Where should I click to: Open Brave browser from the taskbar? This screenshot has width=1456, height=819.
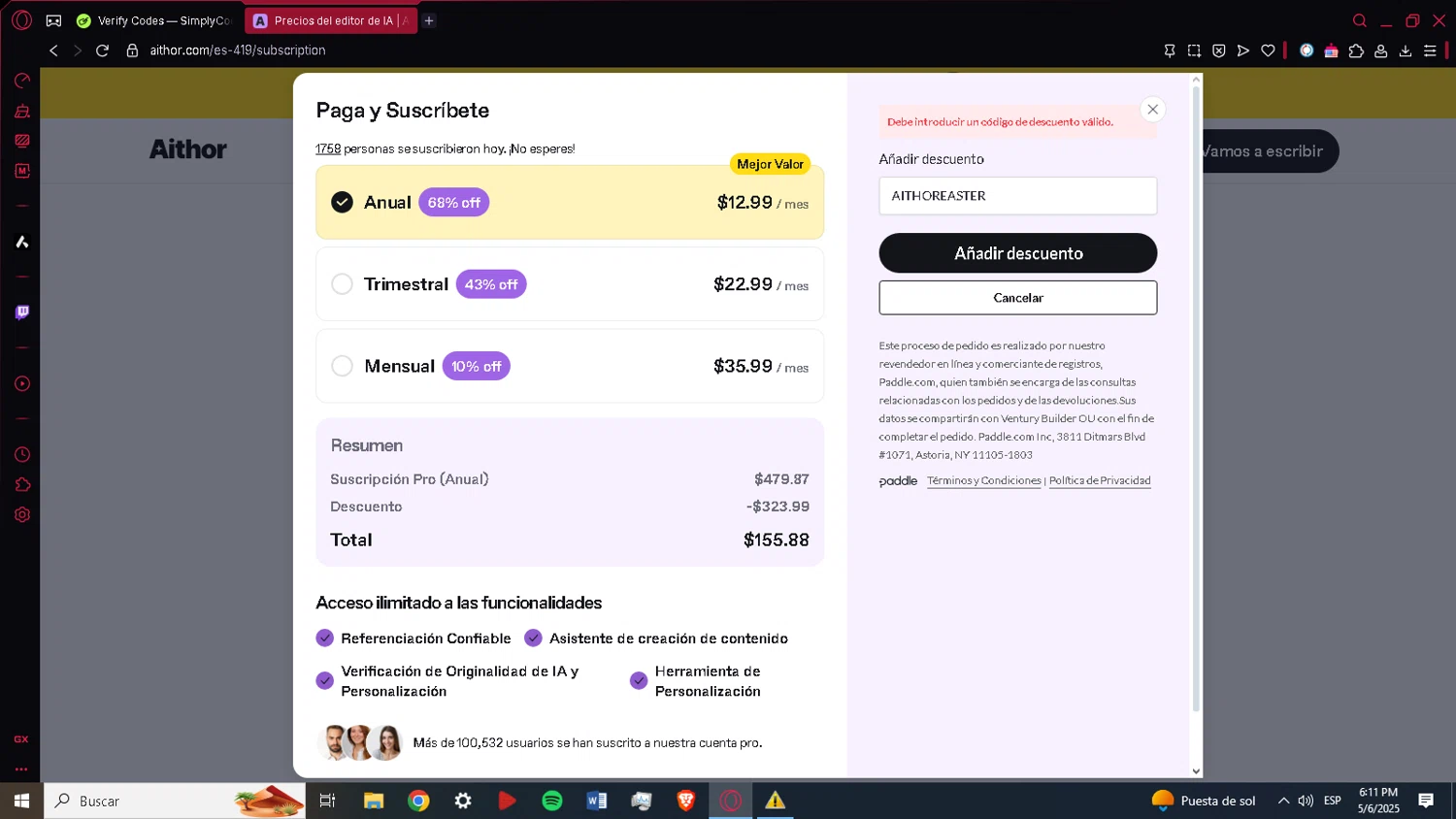coord(686,801)
